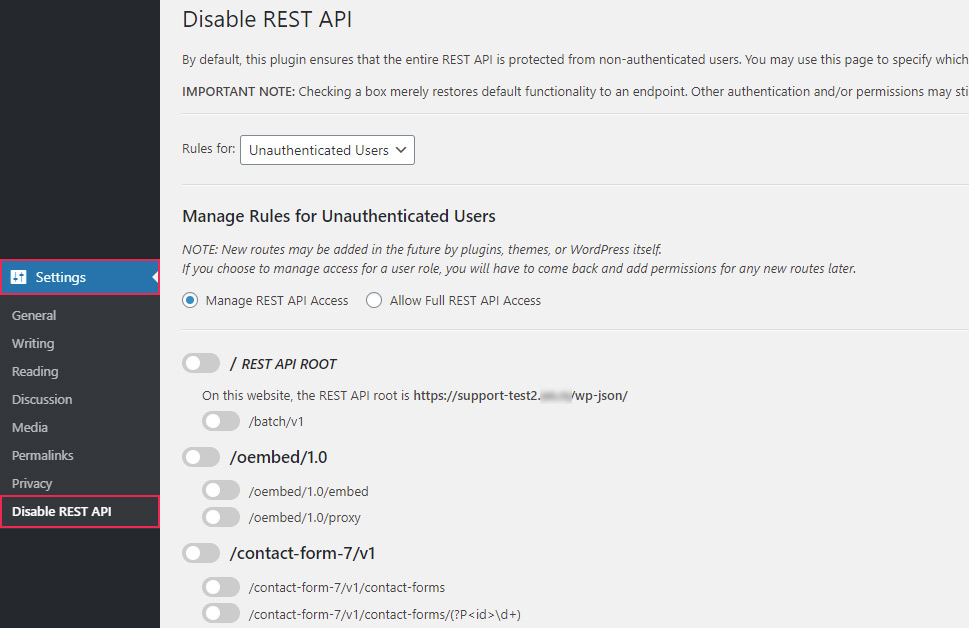The width and height of the screenshot is (969, 628).
Task: Toggle the /contact-form-7/v1 namespace switch
Action: point(201,553)
